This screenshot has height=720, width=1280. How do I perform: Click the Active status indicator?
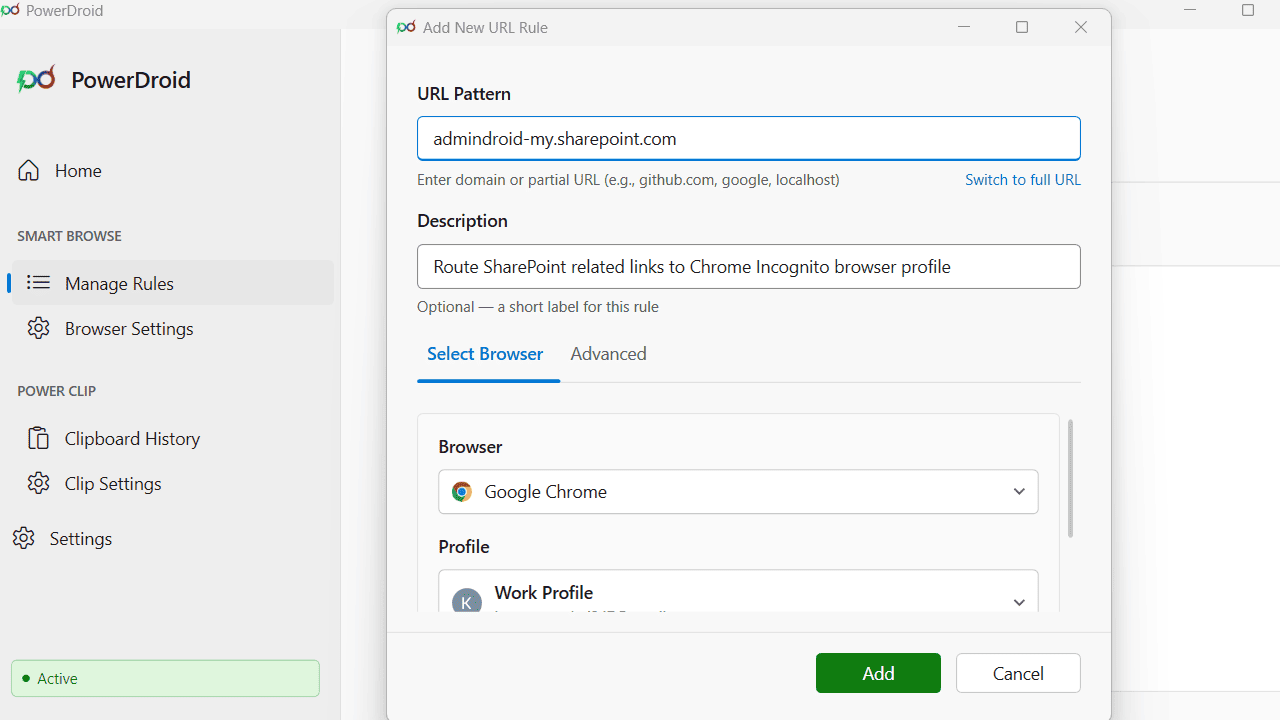(x=165, y=678)
